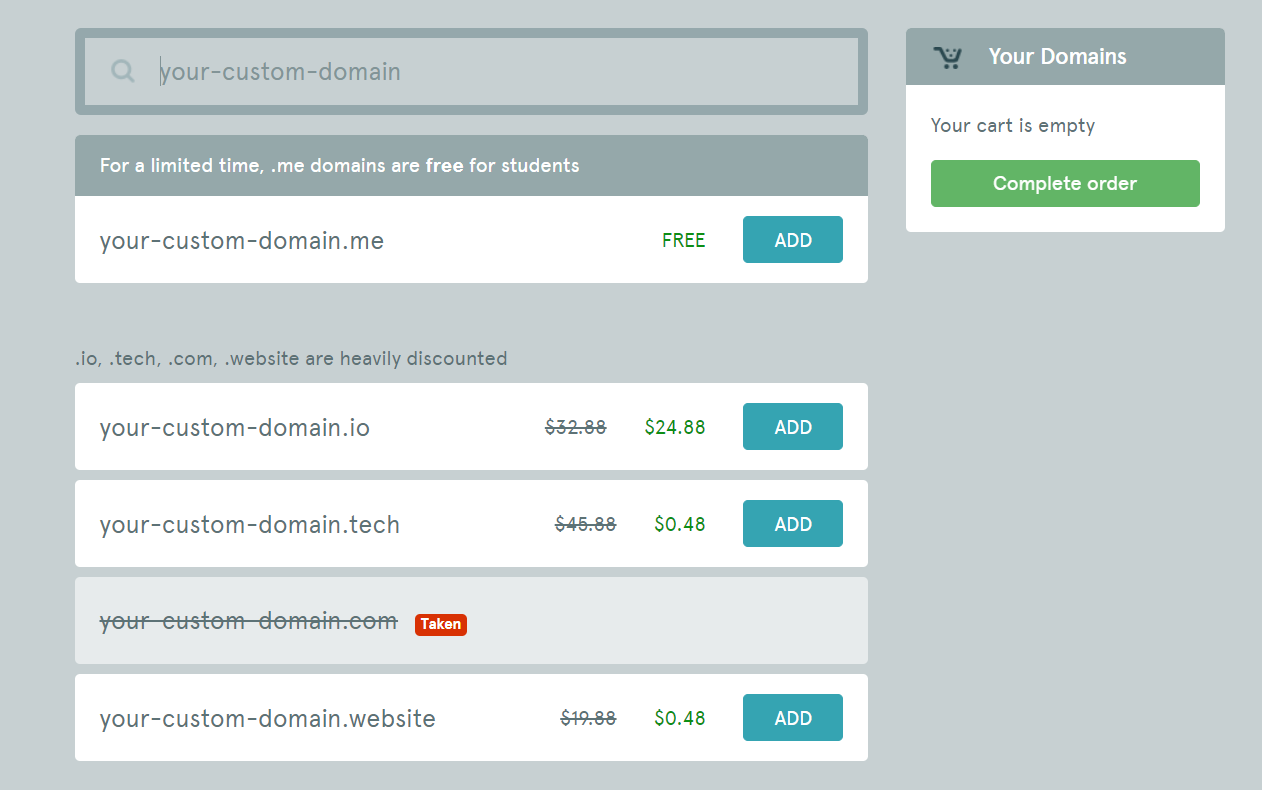Click the domain search input field
The width and height of the screenshot is (1262, 790).
470,71
